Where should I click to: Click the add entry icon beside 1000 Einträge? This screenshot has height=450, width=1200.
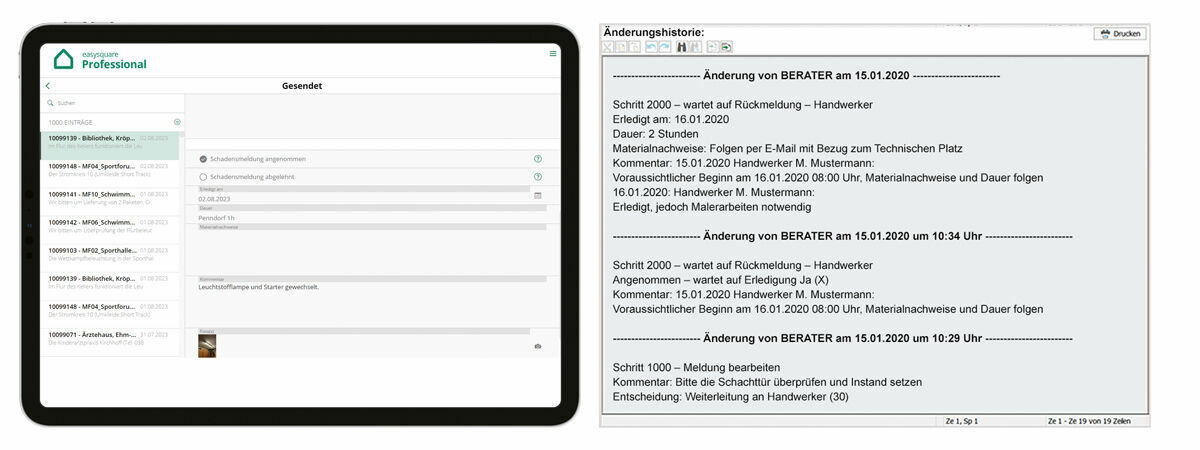click(177, 122)
